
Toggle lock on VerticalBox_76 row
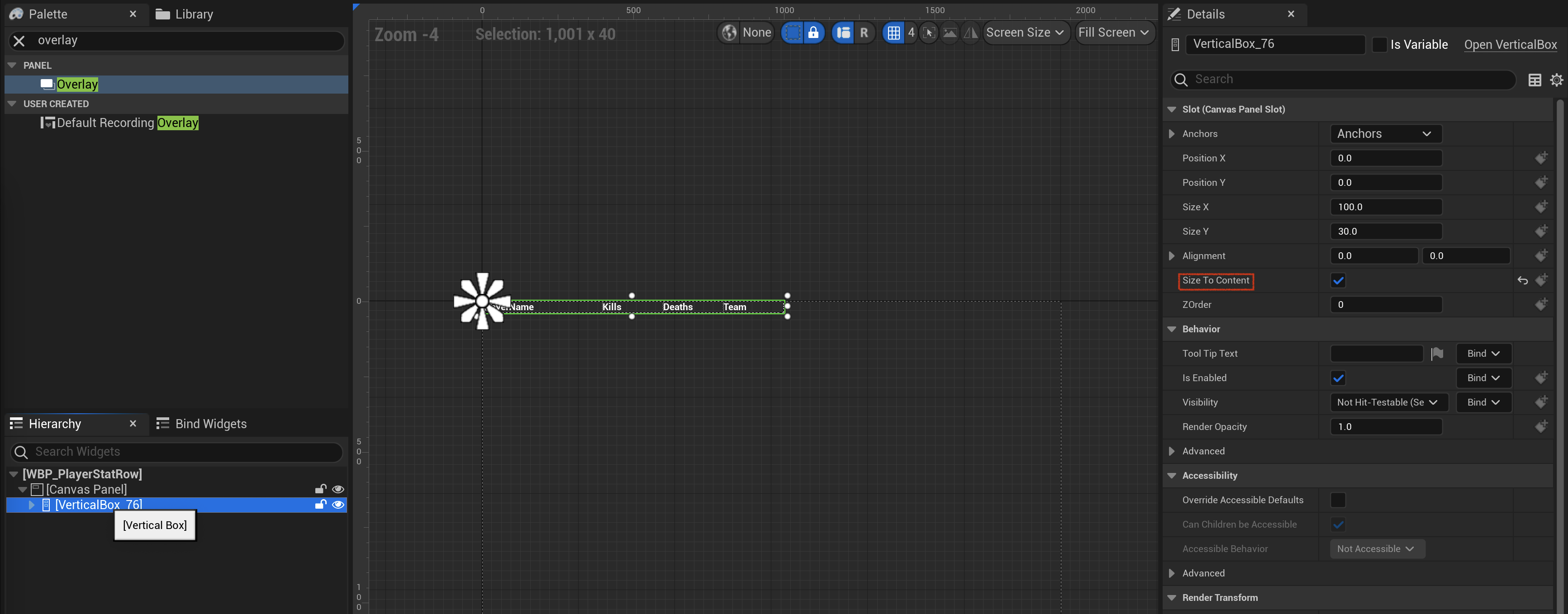coord(320,504)
